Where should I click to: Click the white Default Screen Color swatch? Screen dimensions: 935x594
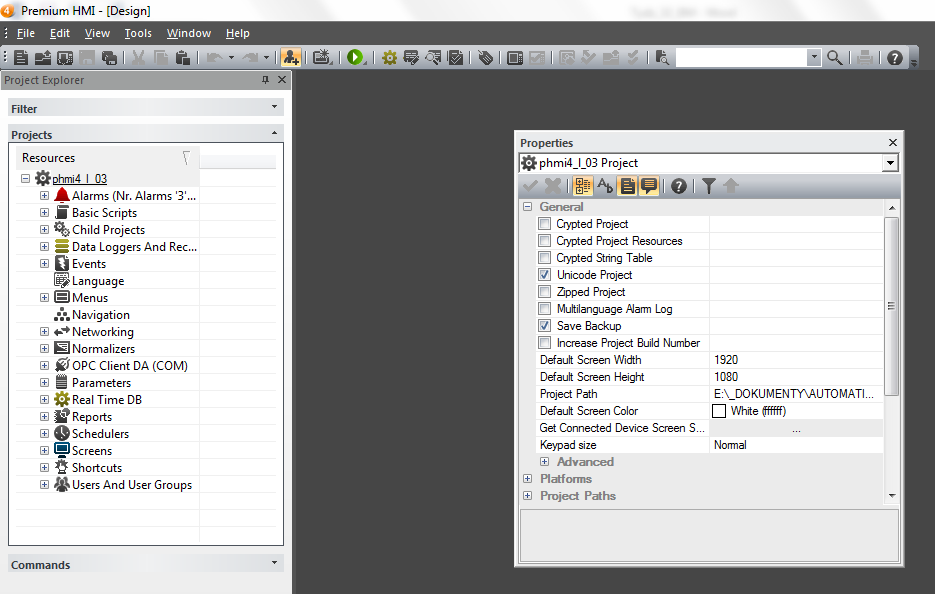(719, 411)
